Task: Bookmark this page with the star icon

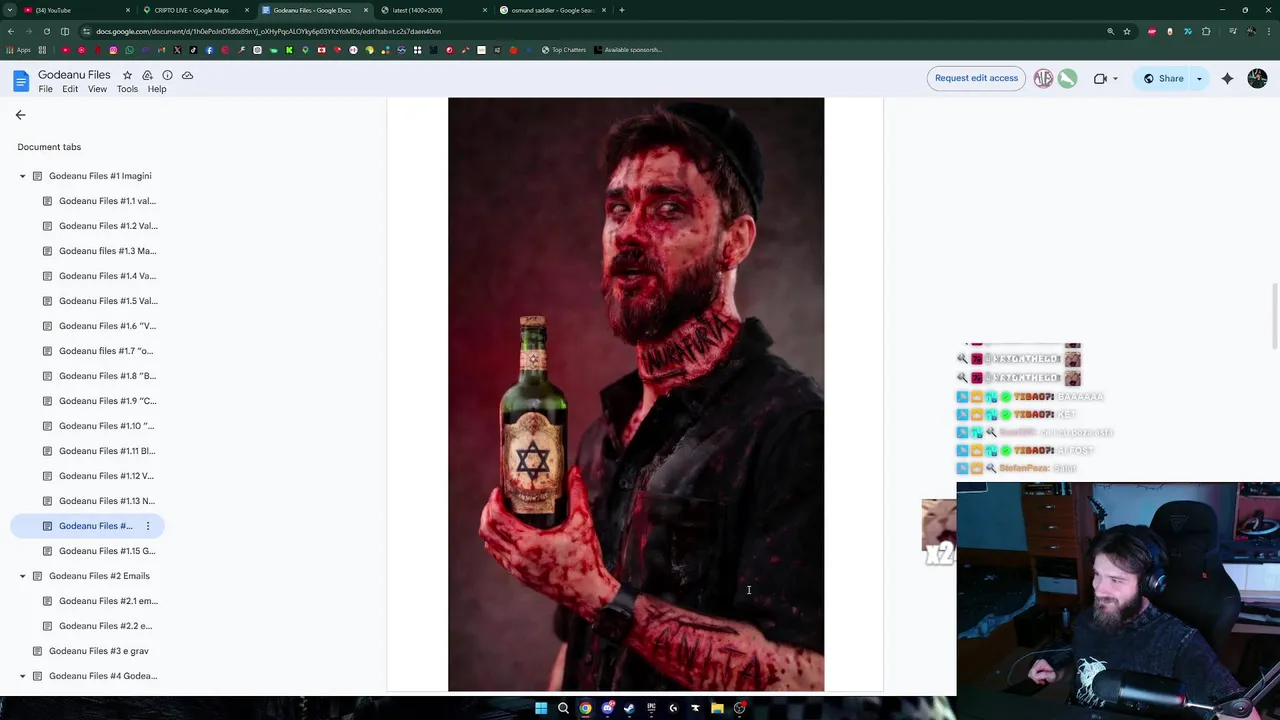Action: [x=1127, y=31]
